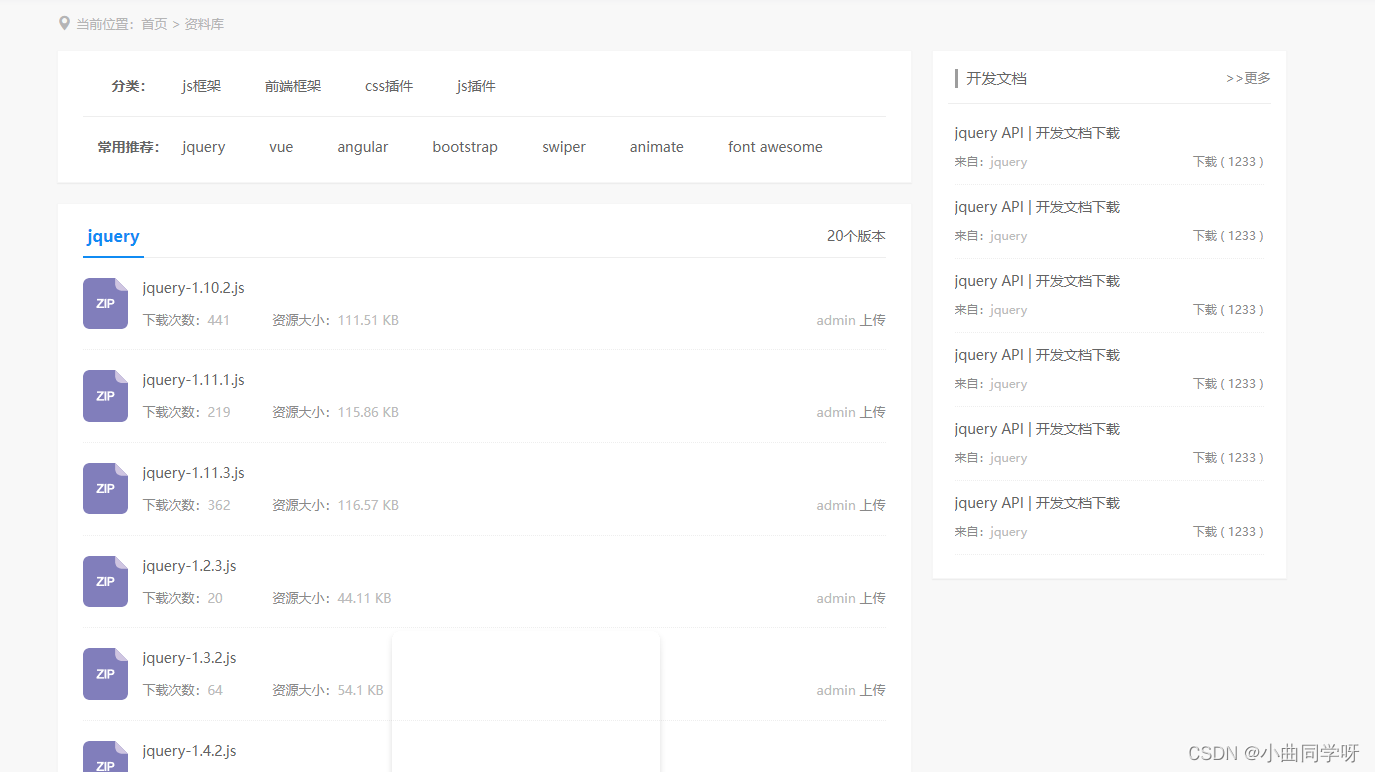
Task: Choose the css插件 category
Action: tap(389, 86)
